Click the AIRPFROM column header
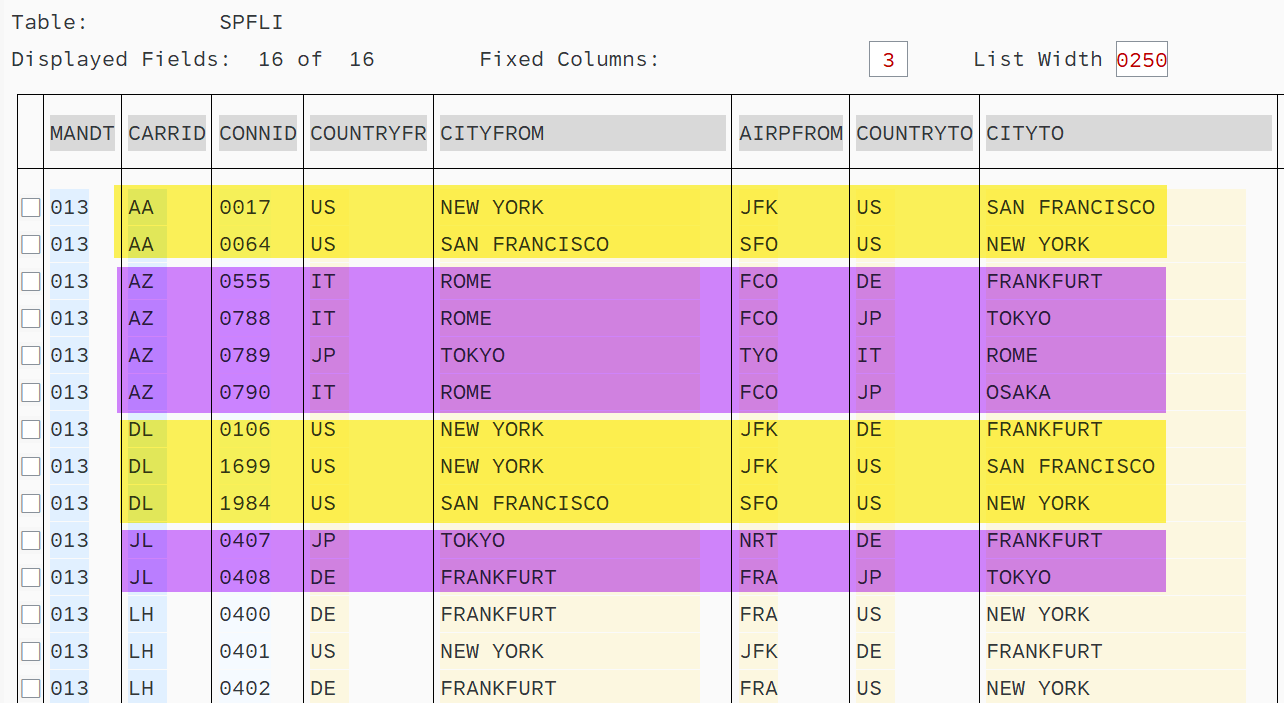This screenshot has height=703, width=1284. coord(790,133)
